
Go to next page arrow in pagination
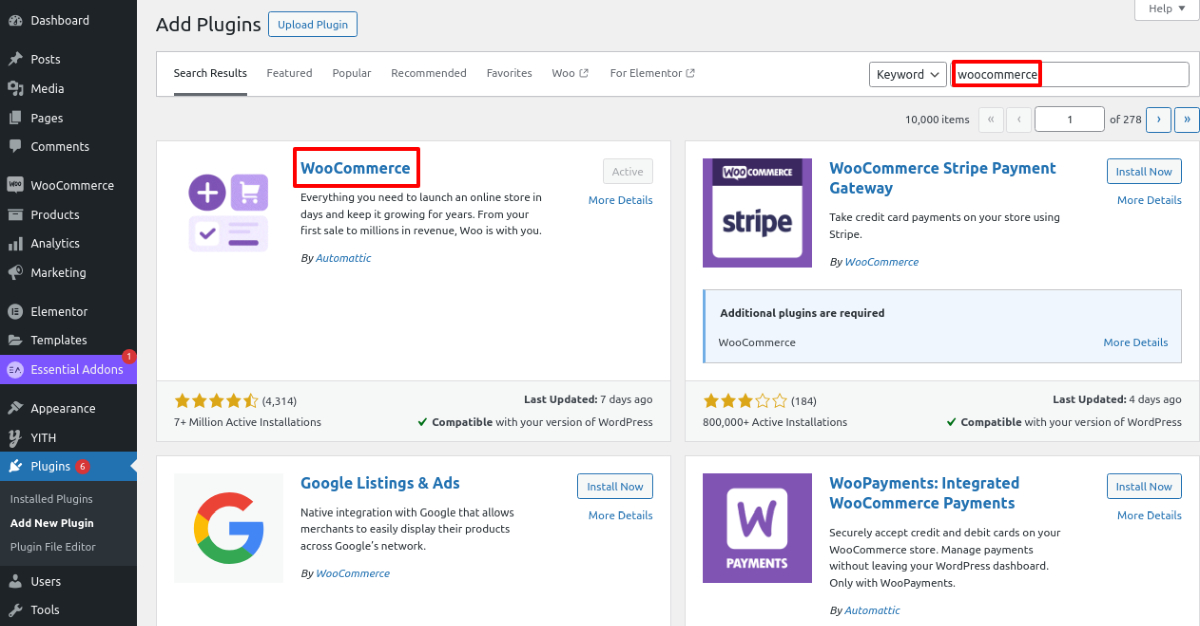[x=1158, y=119]
